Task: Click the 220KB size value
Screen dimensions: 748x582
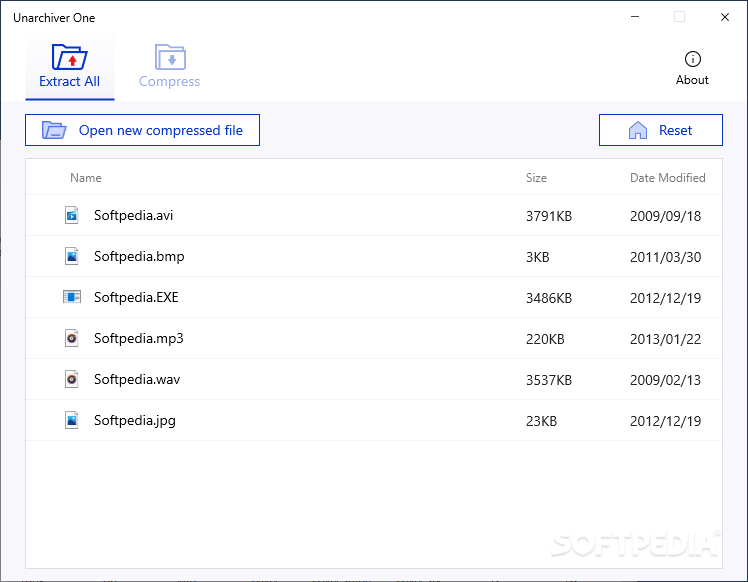Action: coord(545,339)
